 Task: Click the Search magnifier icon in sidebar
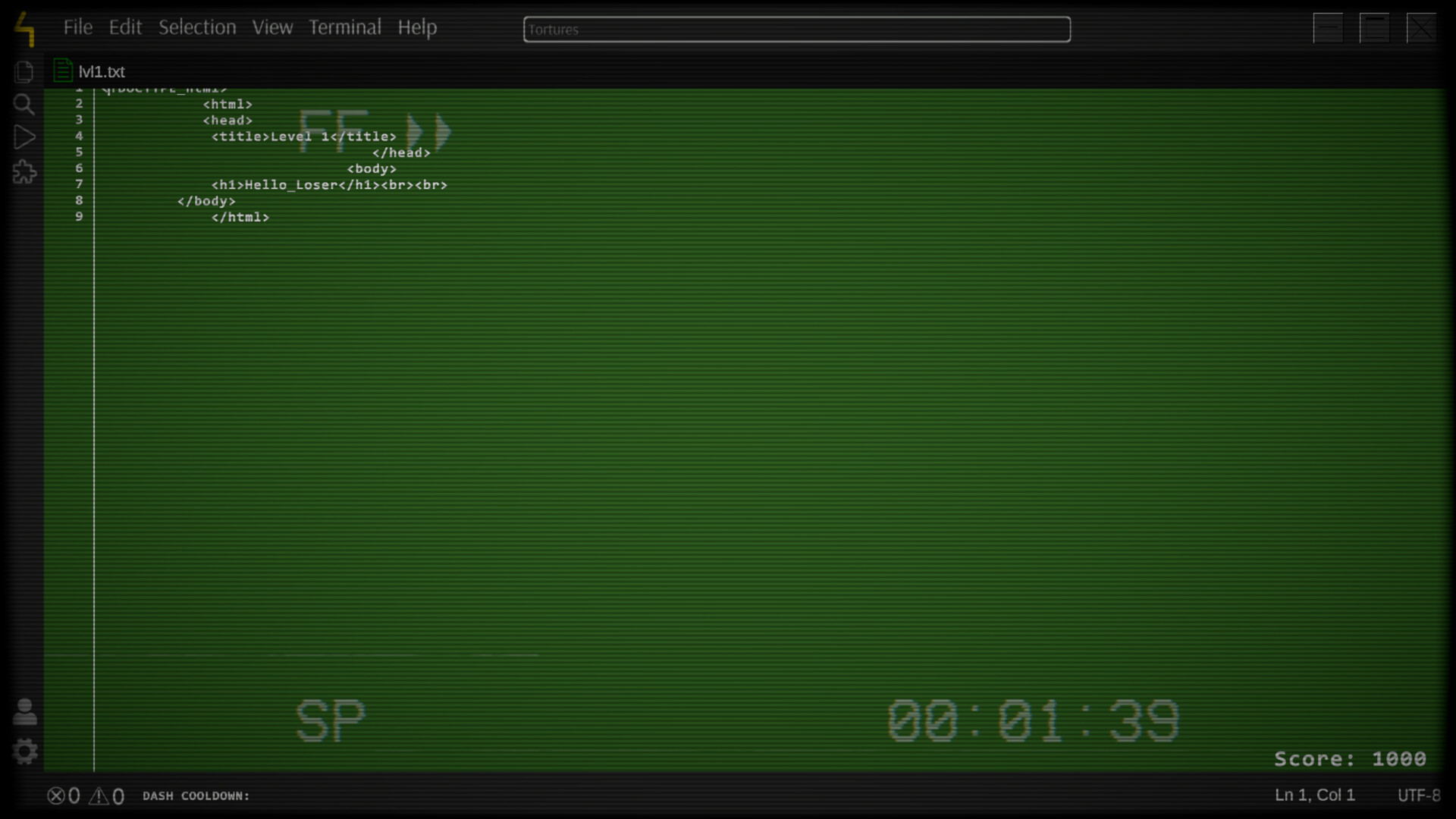[24, 105]
